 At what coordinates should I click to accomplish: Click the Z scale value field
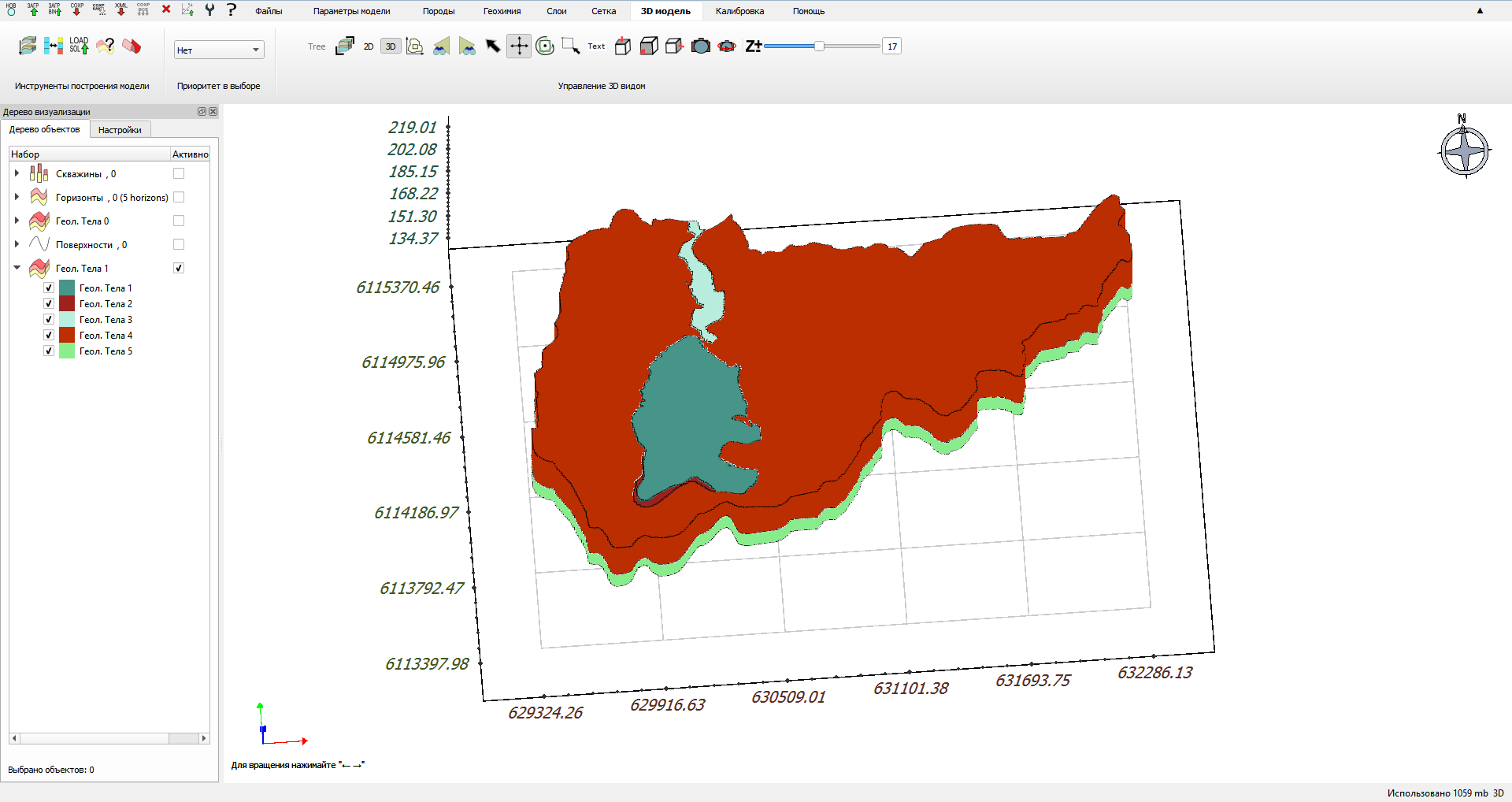891,46
